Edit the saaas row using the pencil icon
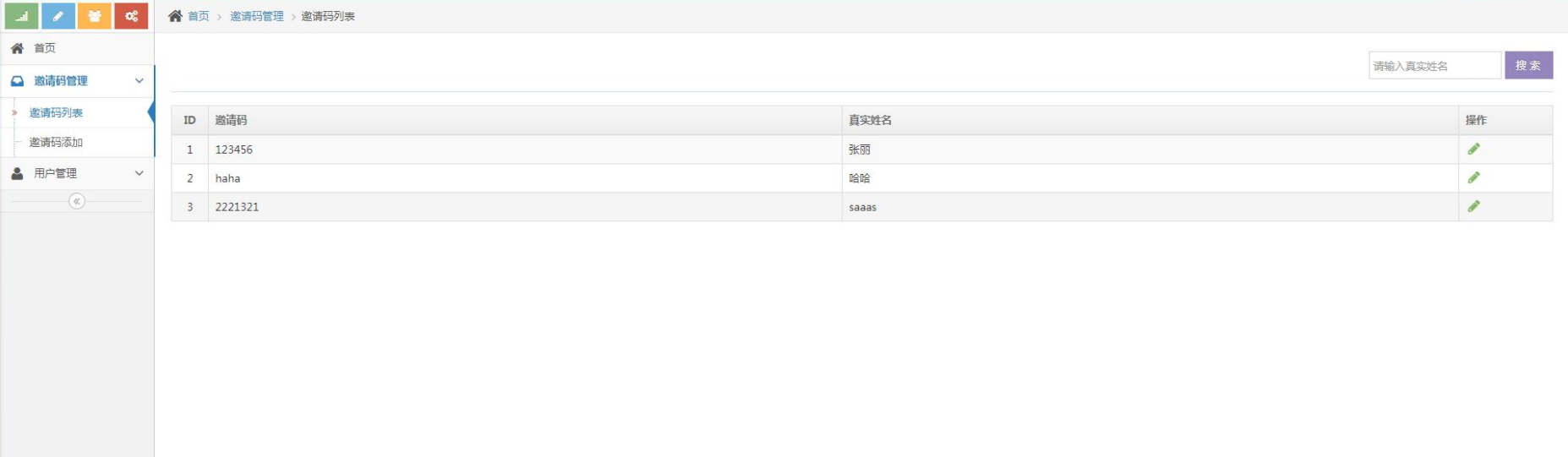1568x457 pixels. pyautogui.click(x=1473, y=207)
